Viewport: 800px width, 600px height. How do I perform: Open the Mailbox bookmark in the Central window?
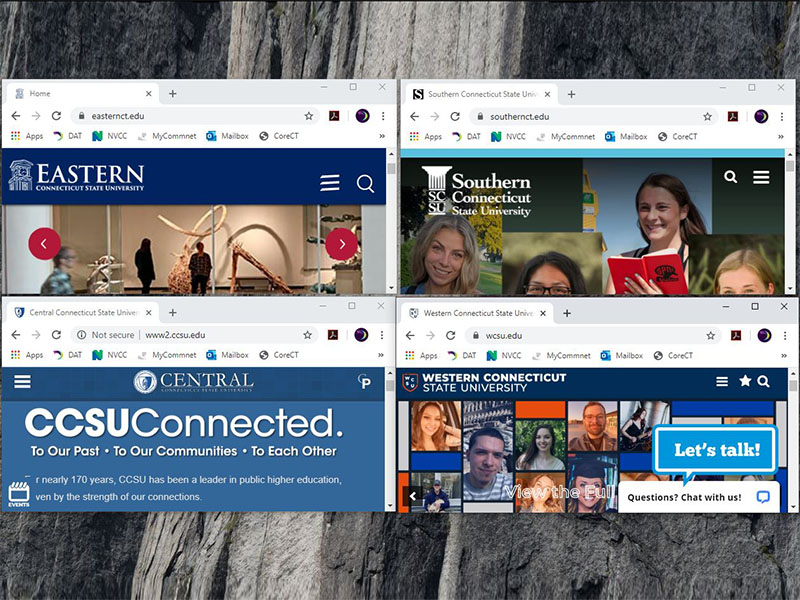[227, 355]
